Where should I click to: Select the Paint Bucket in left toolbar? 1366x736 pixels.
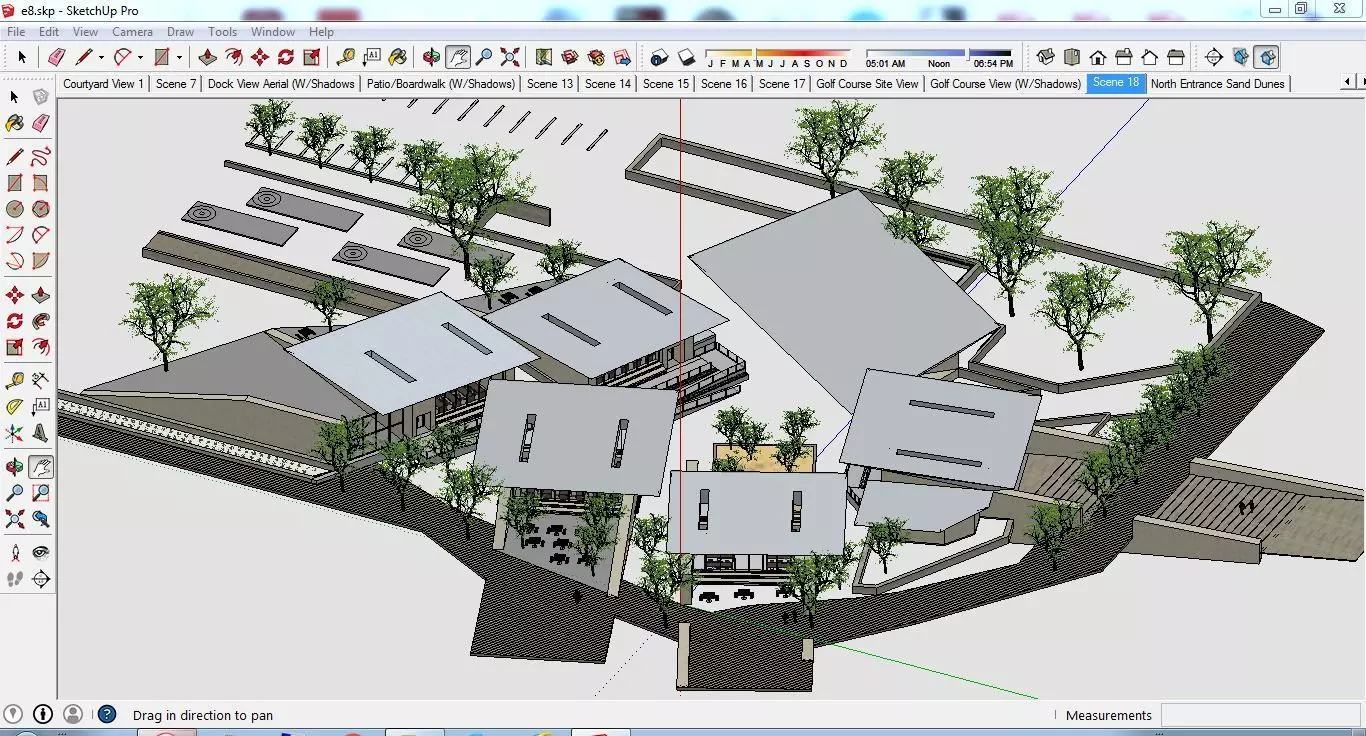(x=14, y=123)
